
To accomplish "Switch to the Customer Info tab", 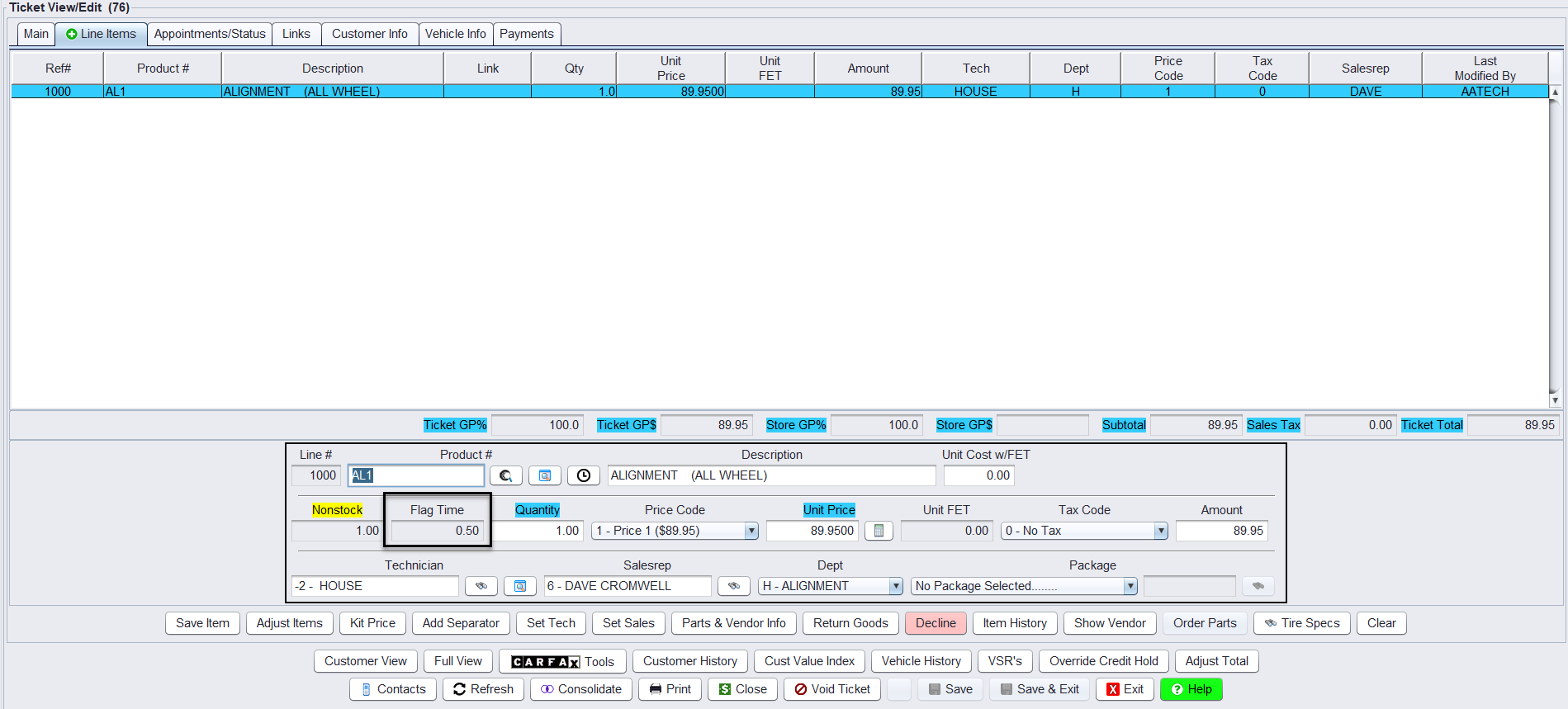I will click(369, 34).
